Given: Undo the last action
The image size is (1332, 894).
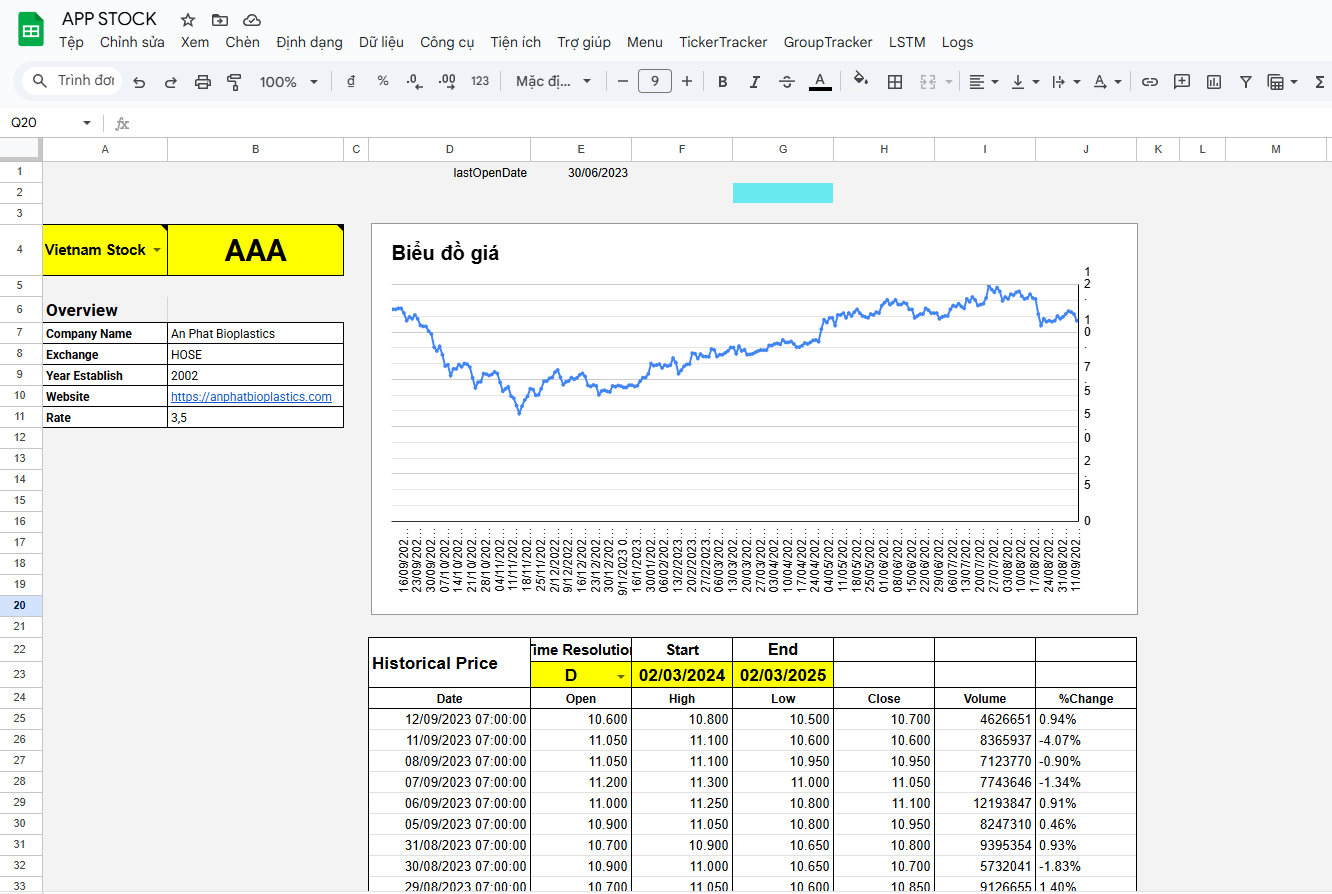Looking at the screenshot, I should 139,82.
